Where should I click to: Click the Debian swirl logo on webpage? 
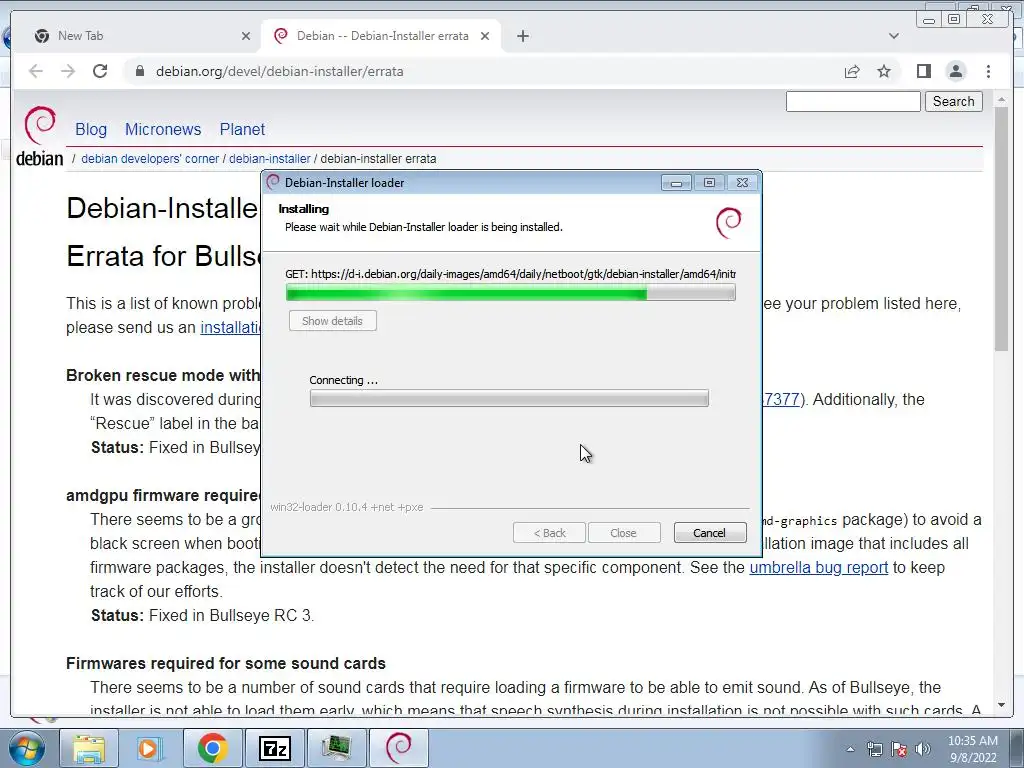(39, 124)
